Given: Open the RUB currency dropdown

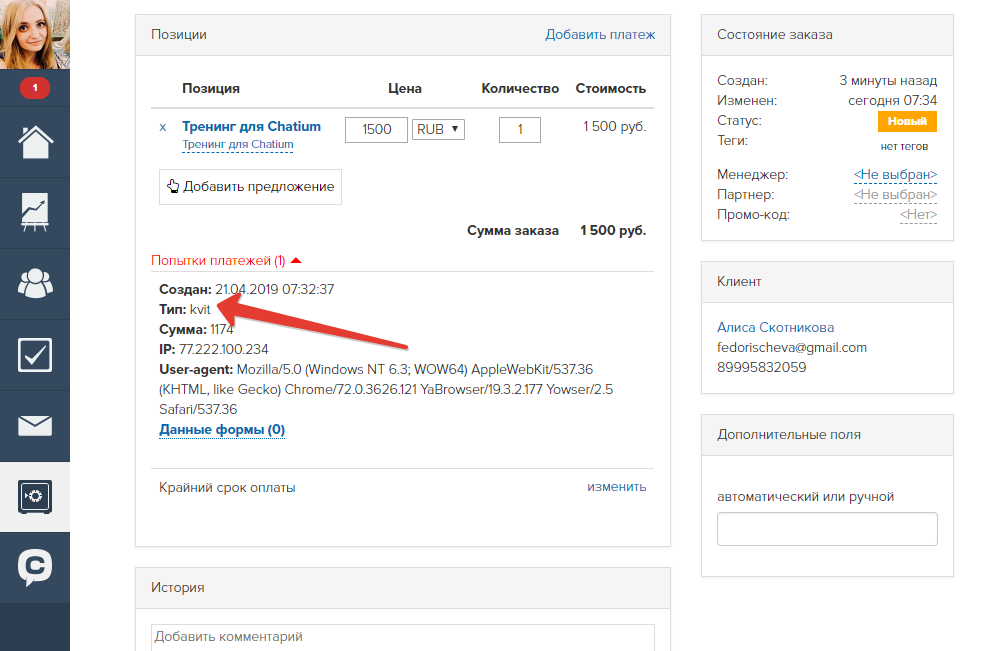Looking at the screenshot, I should tap(439, 129).
